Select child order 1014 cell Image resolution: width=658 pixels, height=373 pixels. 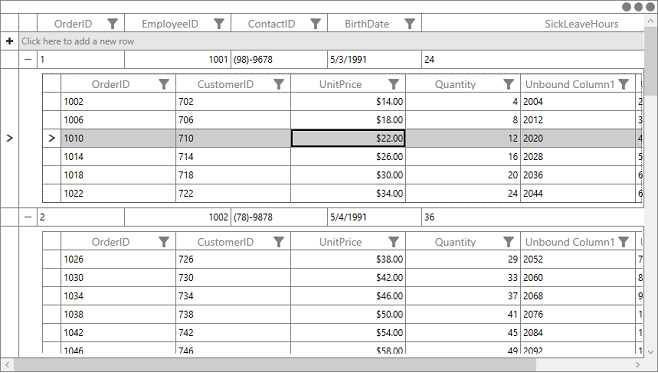point(118,157)
